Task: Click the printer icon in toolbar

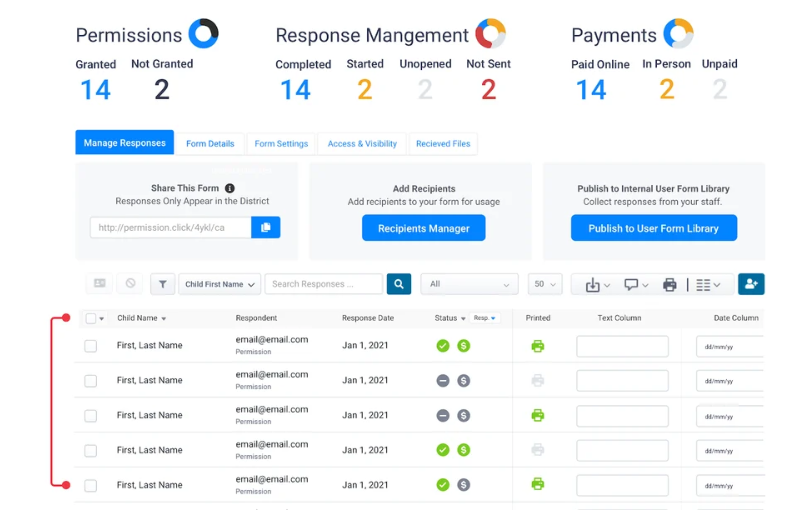Action: pyautogui.click(x=669, y=285)
